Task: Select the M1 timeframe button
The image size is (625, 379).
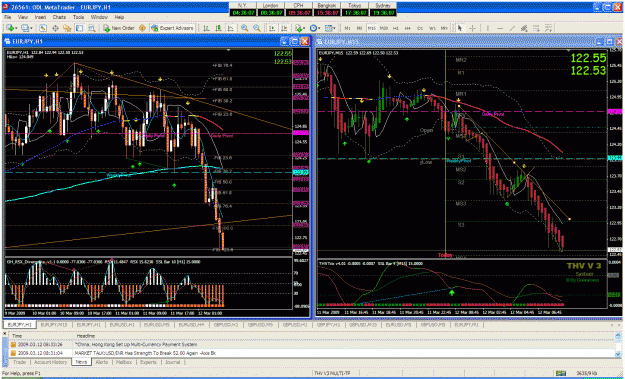Action: (x=348, y=28)
